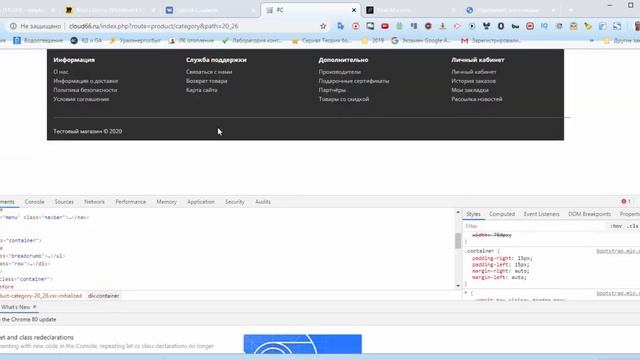
Task: Open the Network tab in DevTools
Action: click(94, 202)
